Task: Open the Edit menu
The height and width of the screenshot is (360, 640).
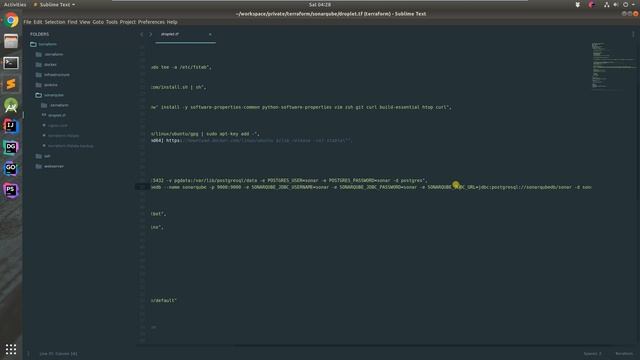Action: 38,22
